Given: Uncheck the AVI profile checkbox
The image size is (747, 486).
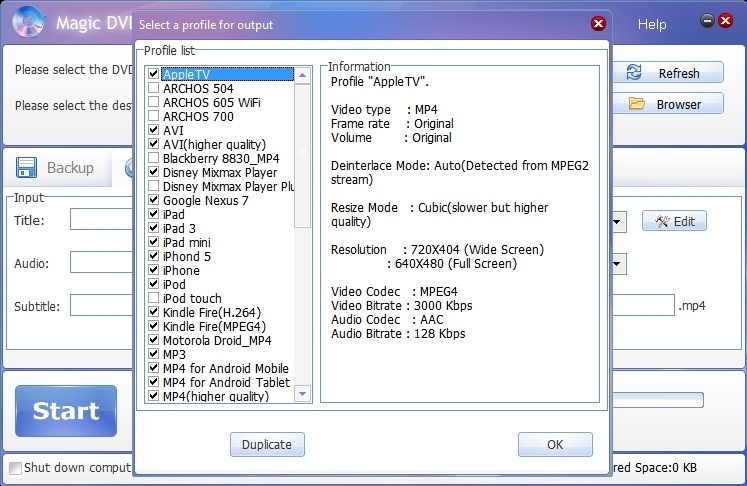Looking at the screenshot, I should (153, 130).
